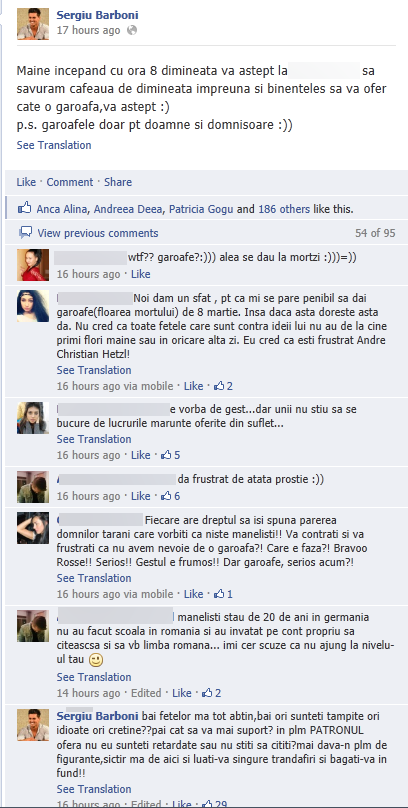Screen dimensions: 408x808
Task: Like the wtf garoafe comment
Action: (x=141, y=274)
